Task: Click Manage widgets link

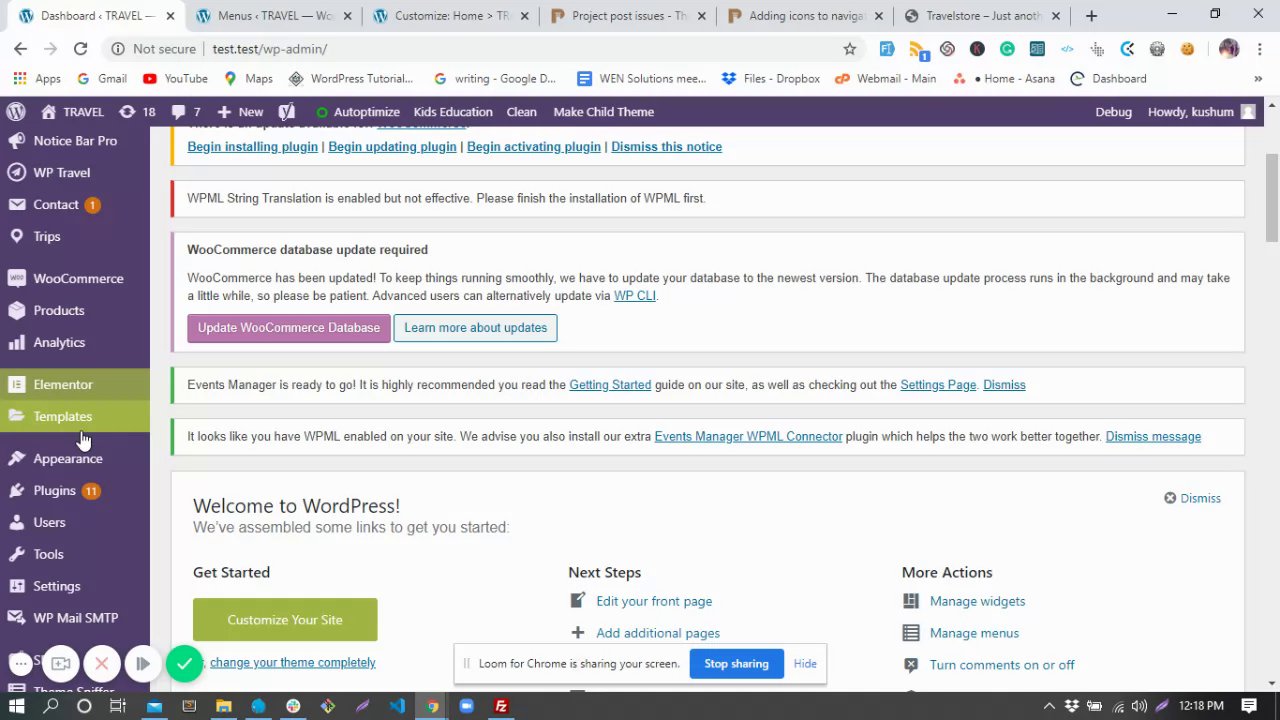Action: coord(977,601)
